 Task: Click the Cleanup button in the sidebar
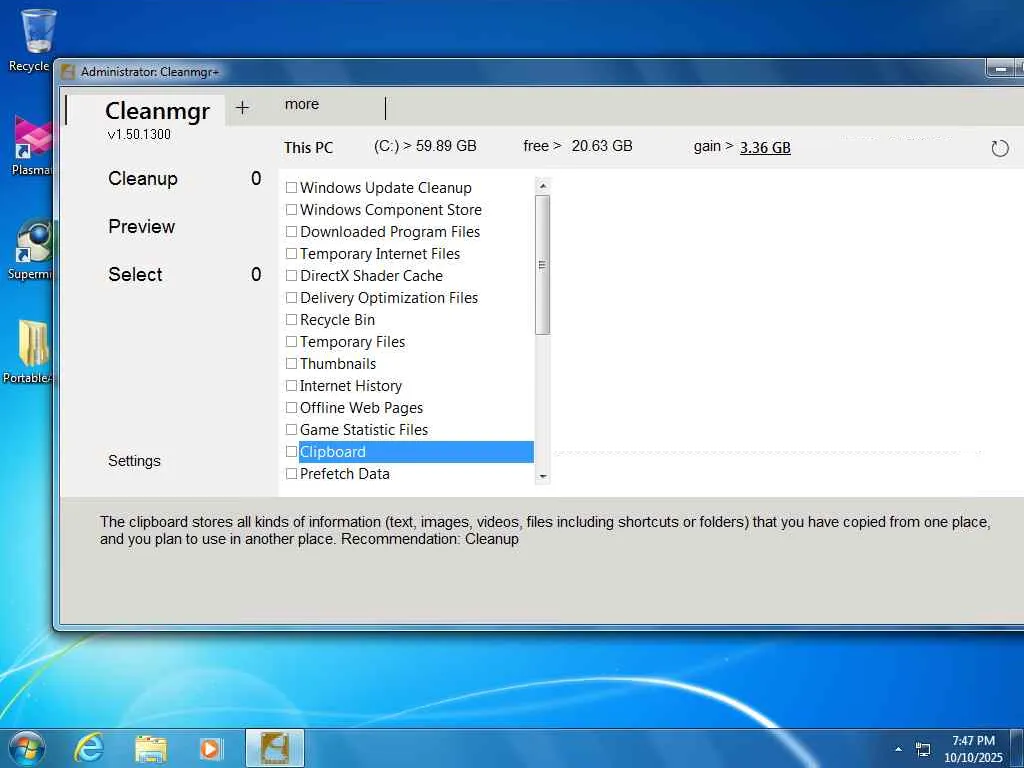tap(143, 178)
